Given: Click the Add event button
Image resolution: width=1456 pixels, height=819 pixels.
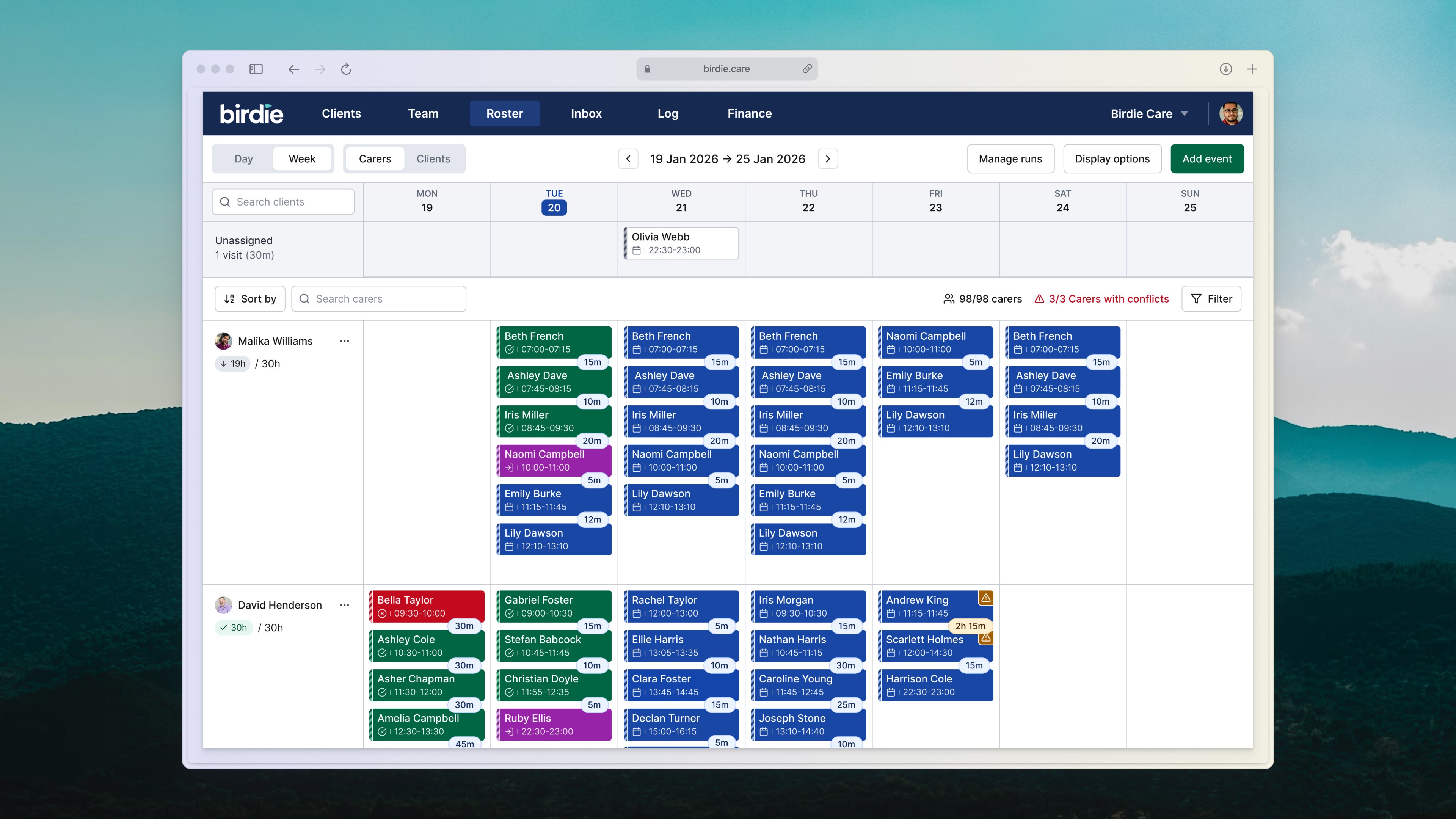Looking at the screenshot, I should coord(1207,159).
